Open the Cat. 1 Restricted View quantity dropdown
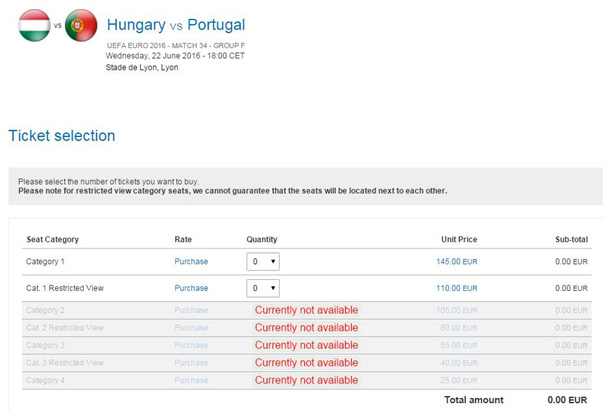 coord(263,288)
